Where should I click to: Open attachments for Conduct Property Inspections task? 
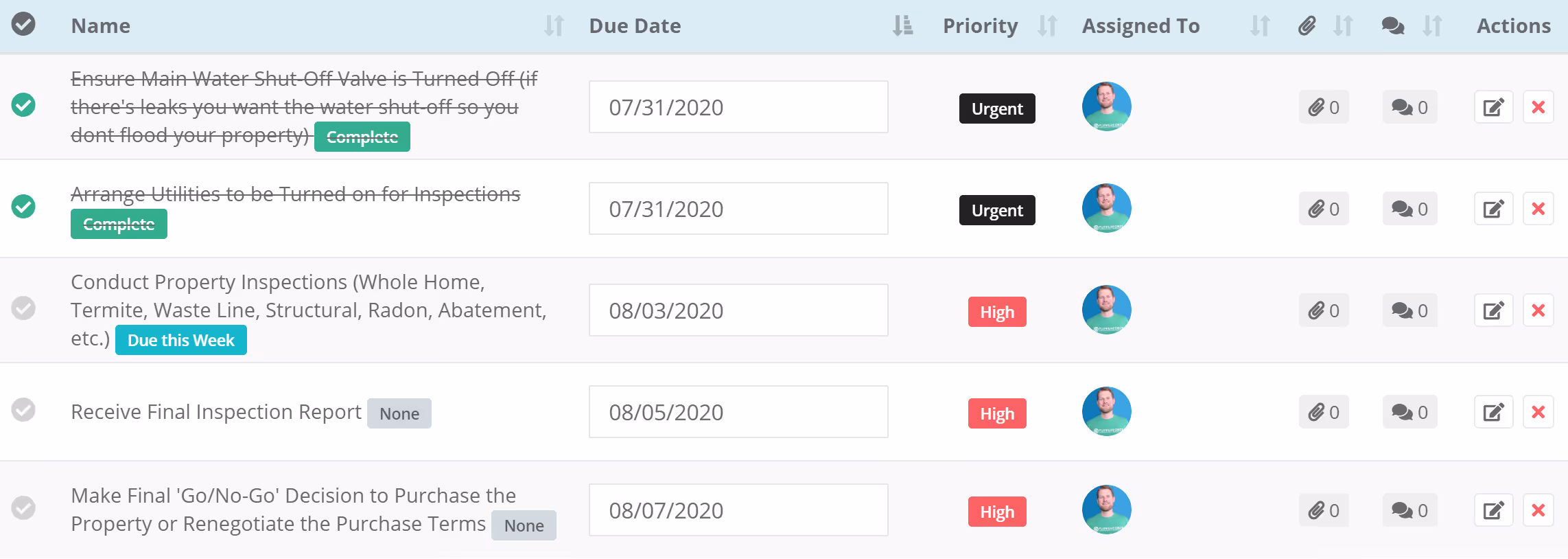[1324, 311]
